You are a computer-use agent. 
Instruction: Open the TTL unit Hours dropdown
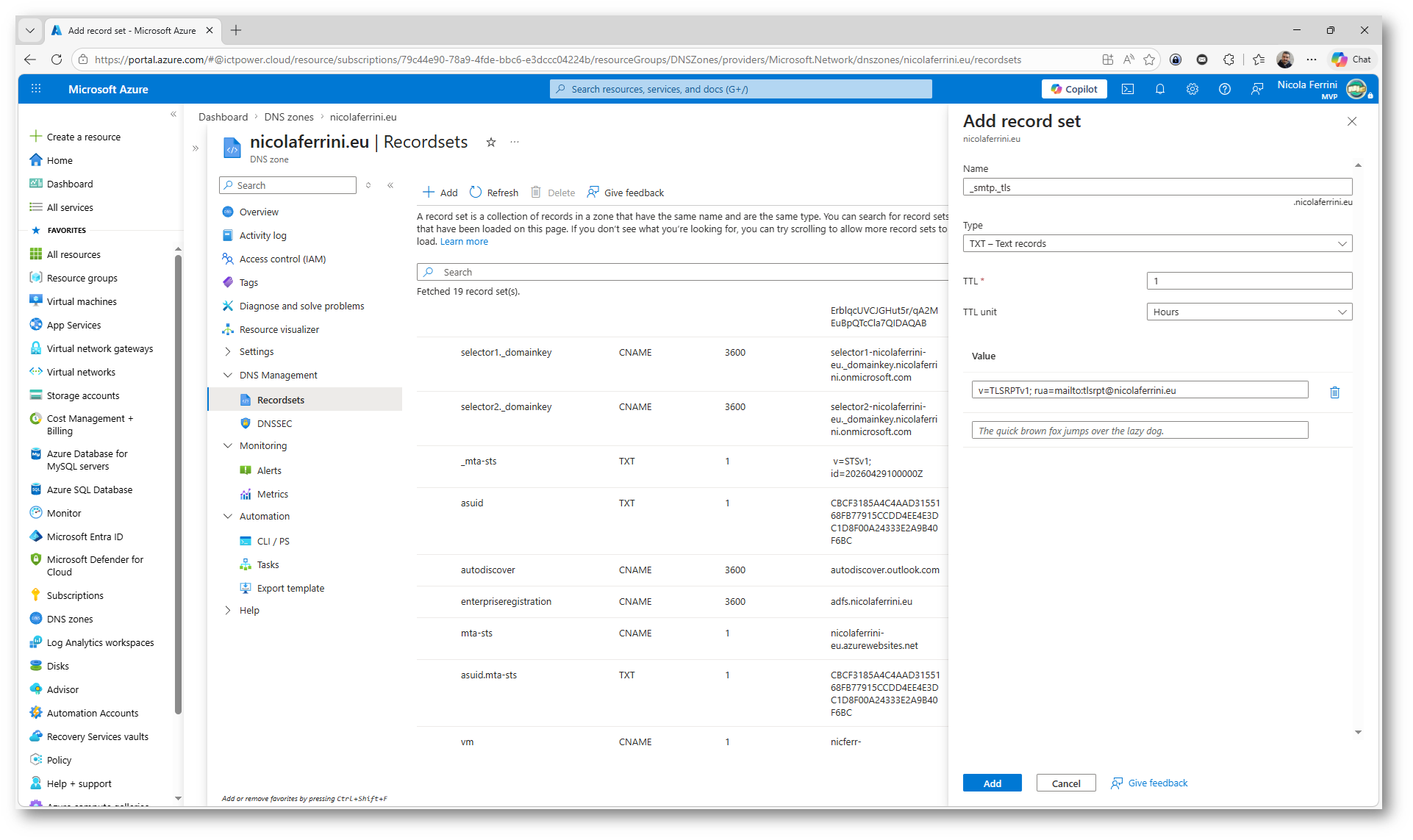tap(1248, 312)
